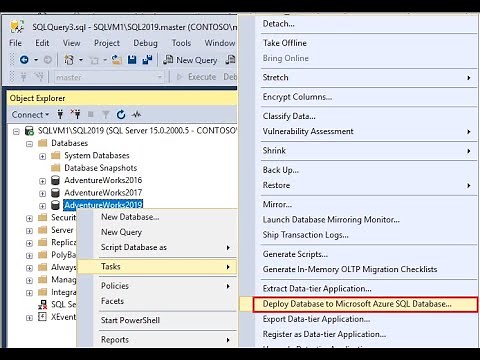Click the Open File folder icon
The image size is (480, 360).
[117, 60]
